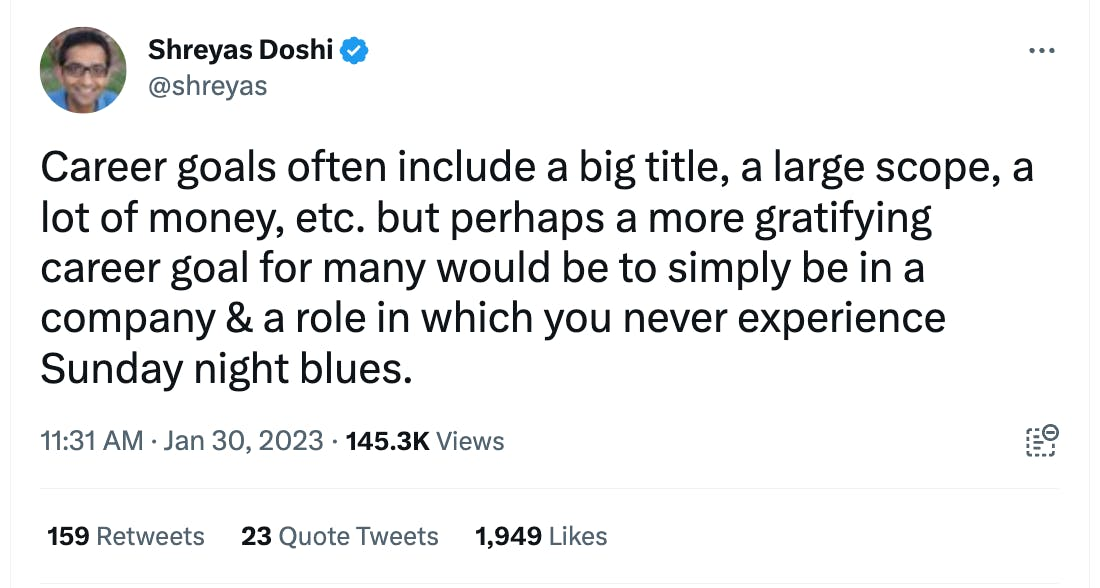Show the list of Retweets
1100x588 pixels.
[x=150, y=537]
